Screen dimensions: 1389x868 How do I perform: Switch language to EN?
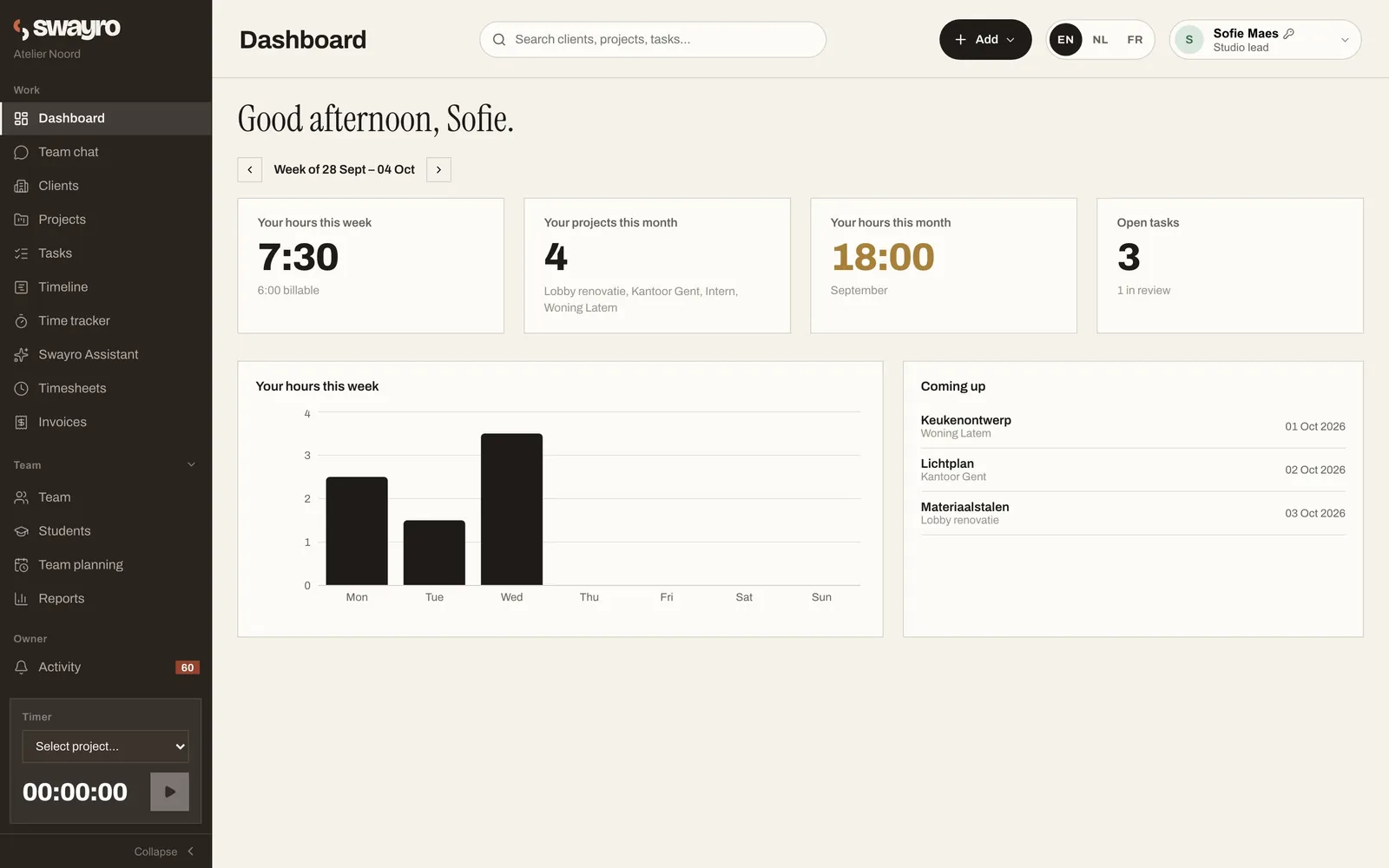[x=1065, y=40]
